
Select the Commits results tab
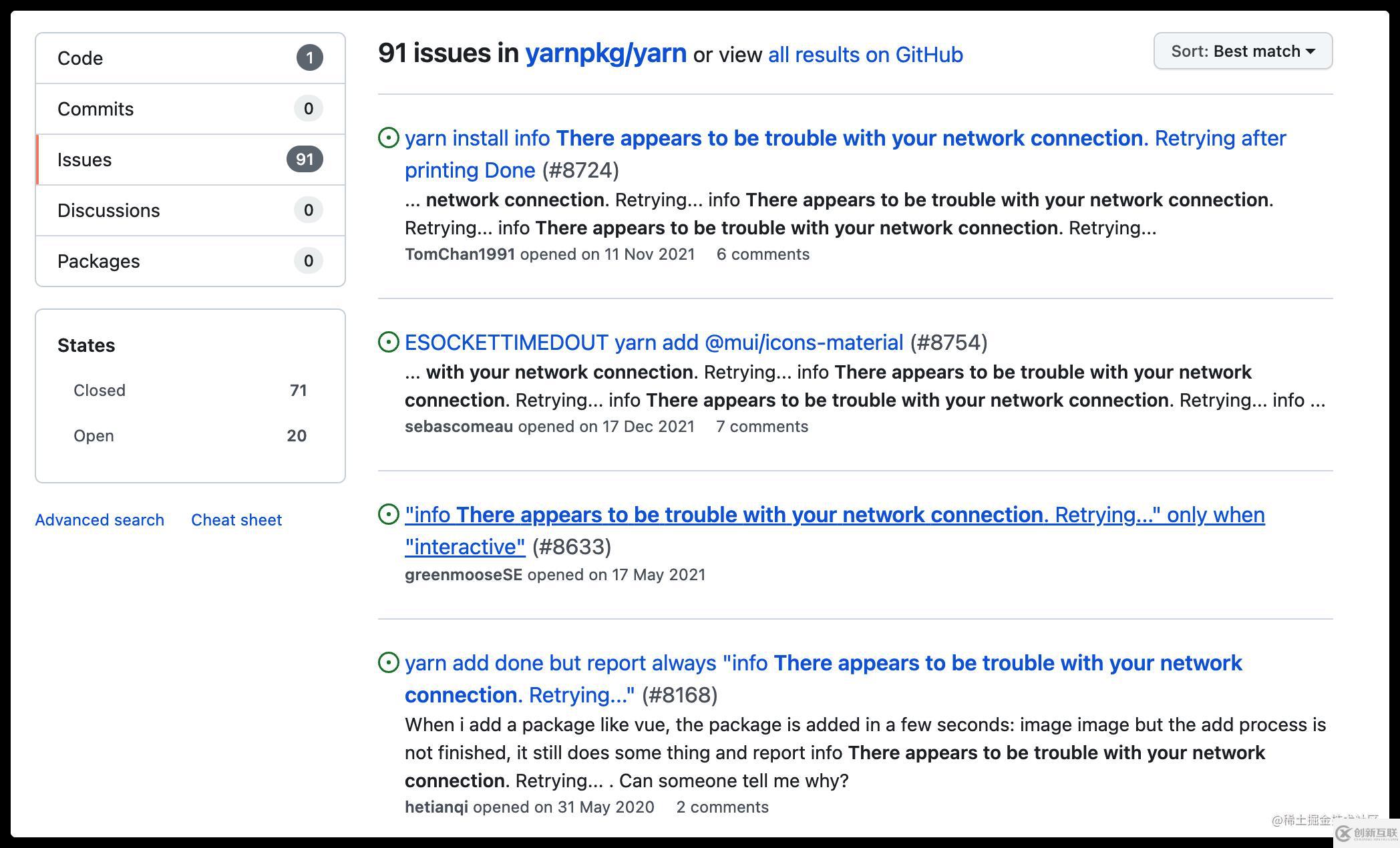click(190, 109)
